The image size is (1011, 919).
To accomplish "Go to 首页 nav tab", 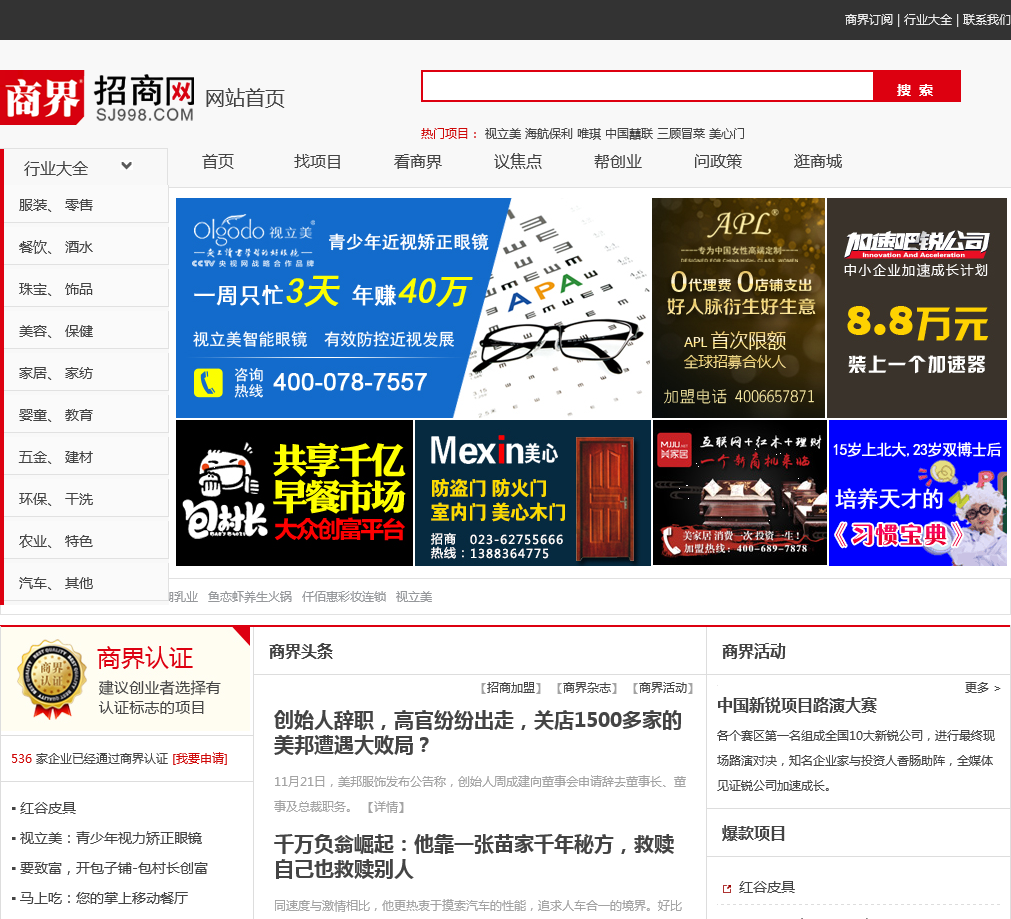I will [x=218, y=161].
